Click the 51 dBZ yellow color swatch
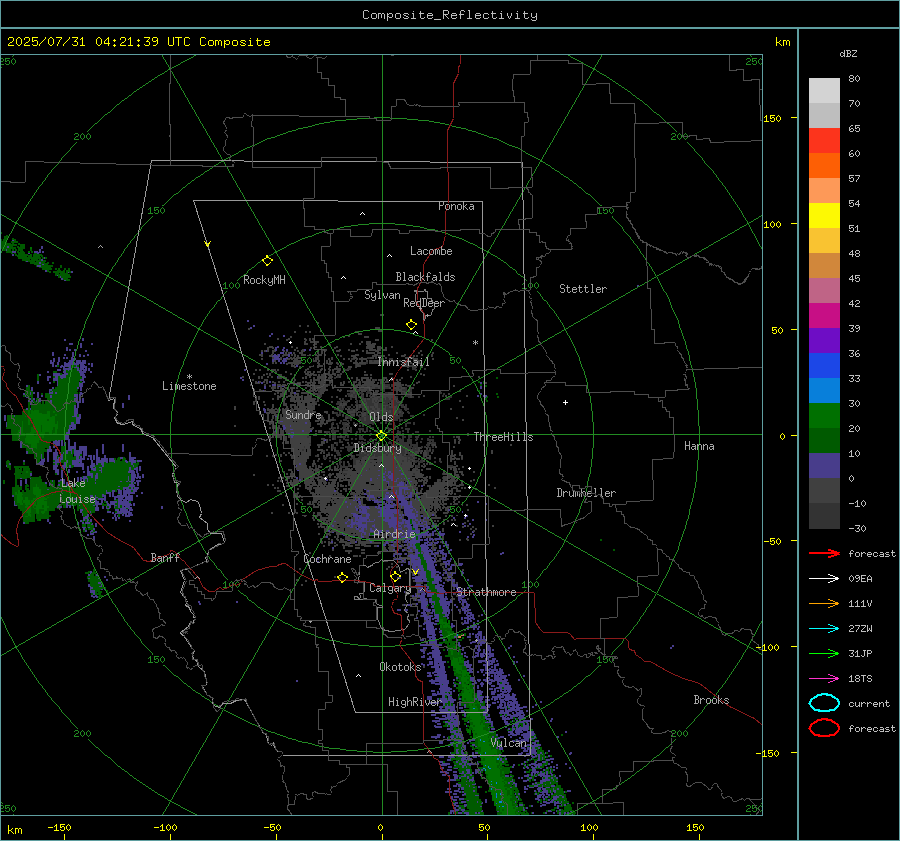 click(x=824, y=215)
